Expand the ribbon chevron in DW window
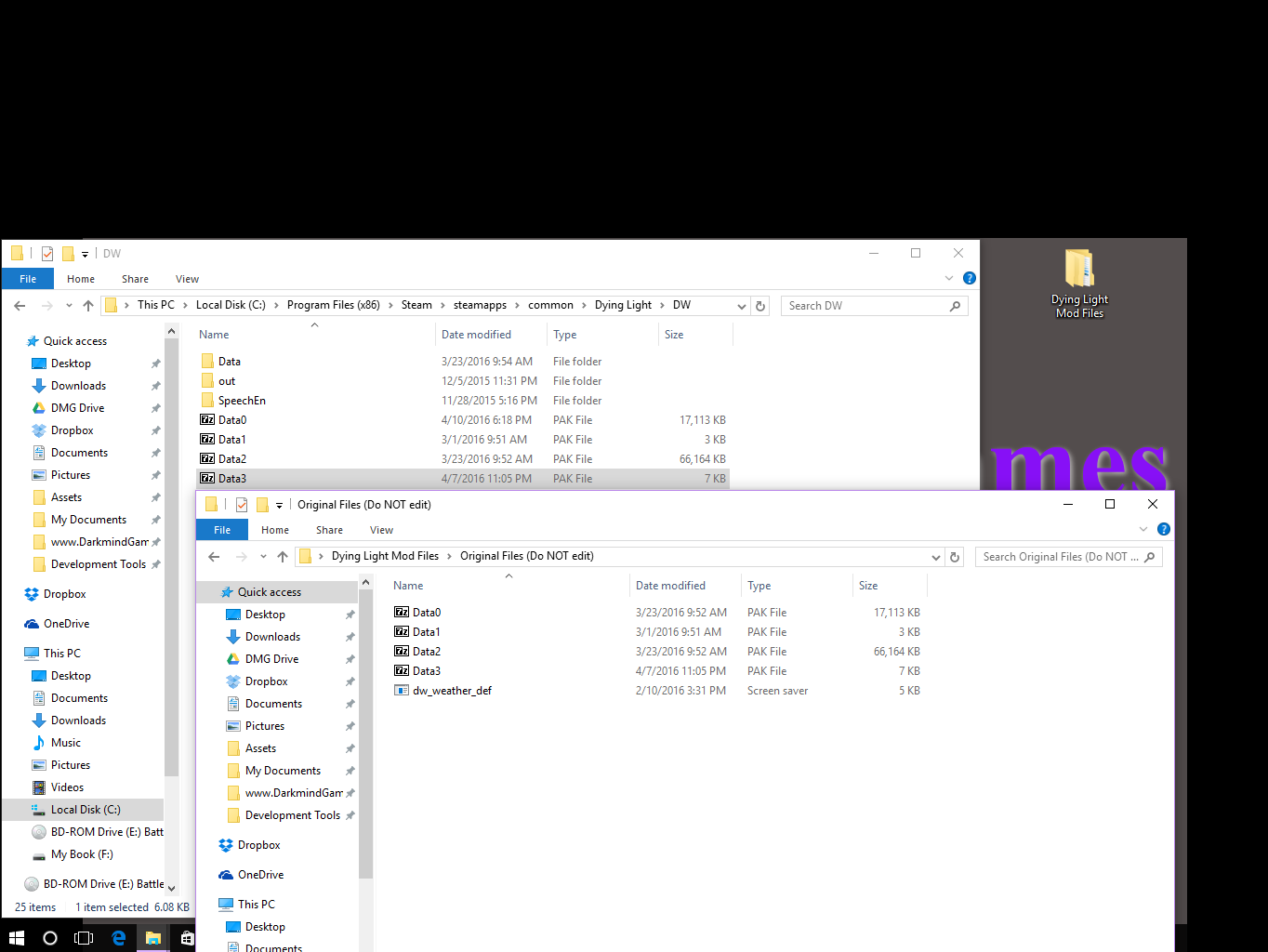The width and height of the screenshot is (1268, 952). coord(949,278)
